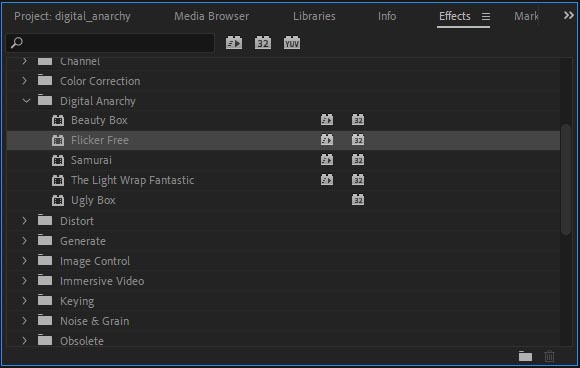Expand the Channel folder
This screenshot has width=580, height=368.
24,61
